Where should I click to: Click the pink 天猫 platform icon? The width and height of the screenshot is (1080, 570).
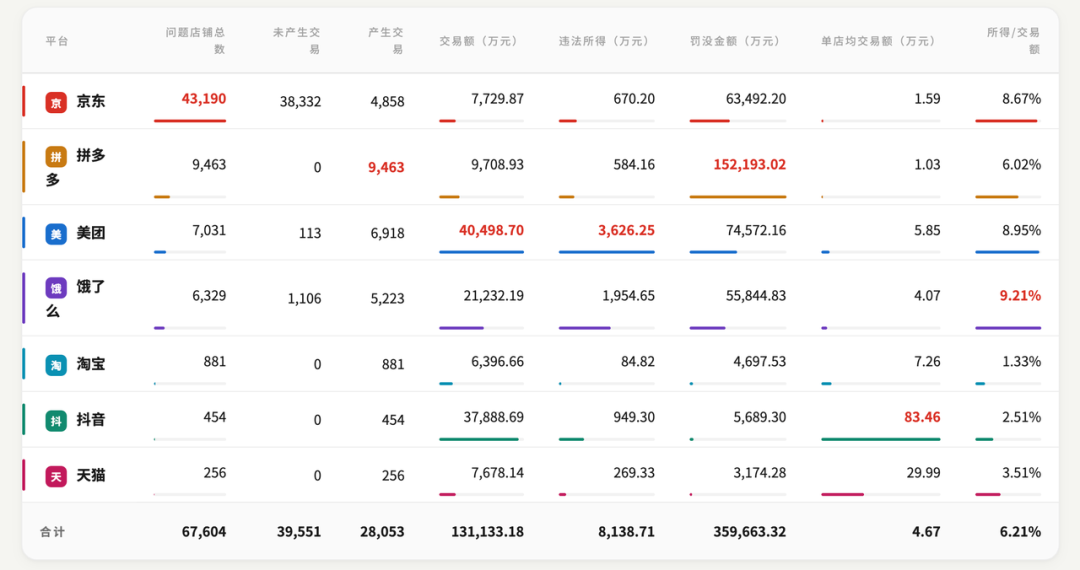coord(56,477)
